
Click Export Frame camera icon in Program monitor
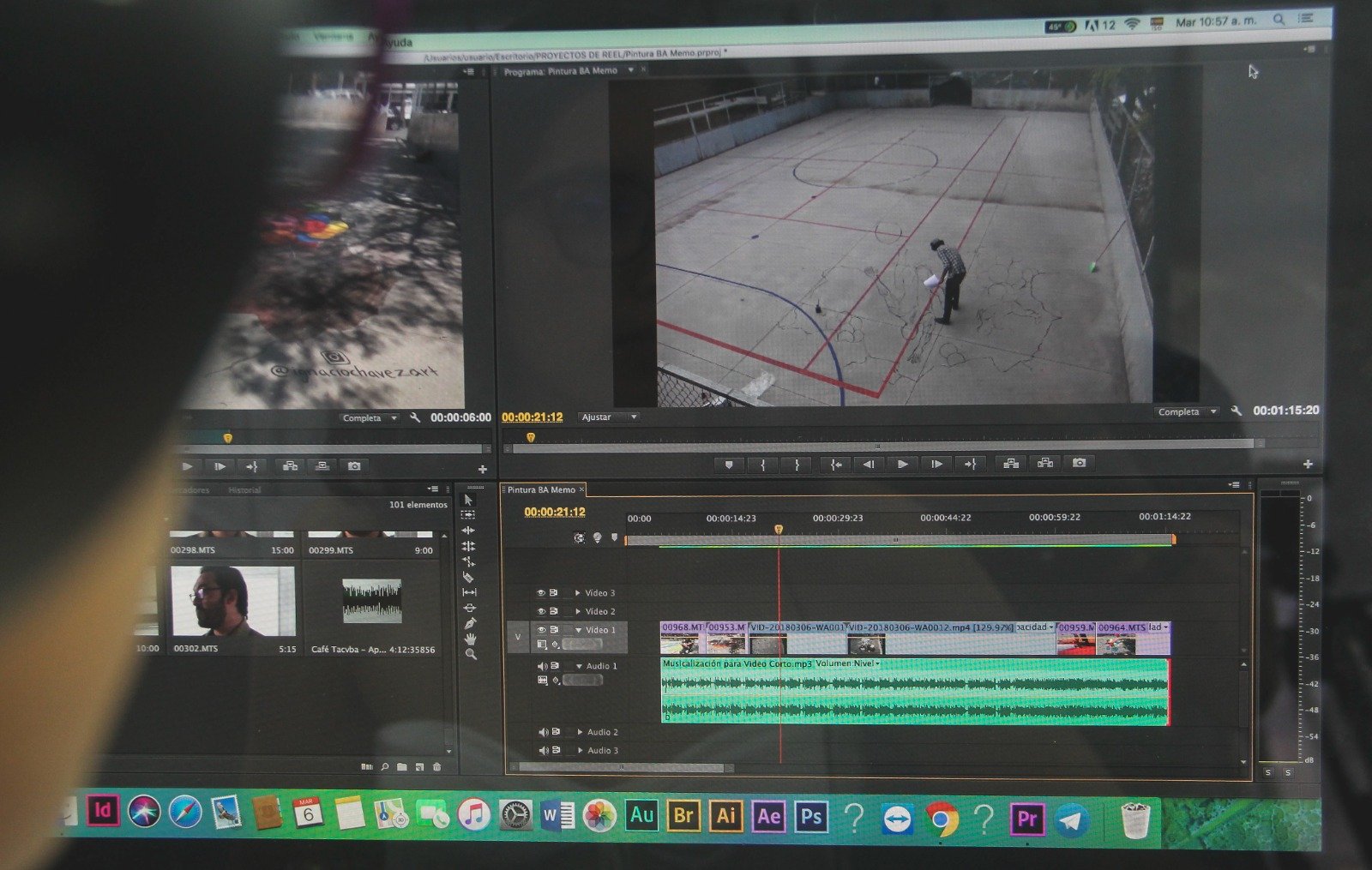coord(1079,463)
